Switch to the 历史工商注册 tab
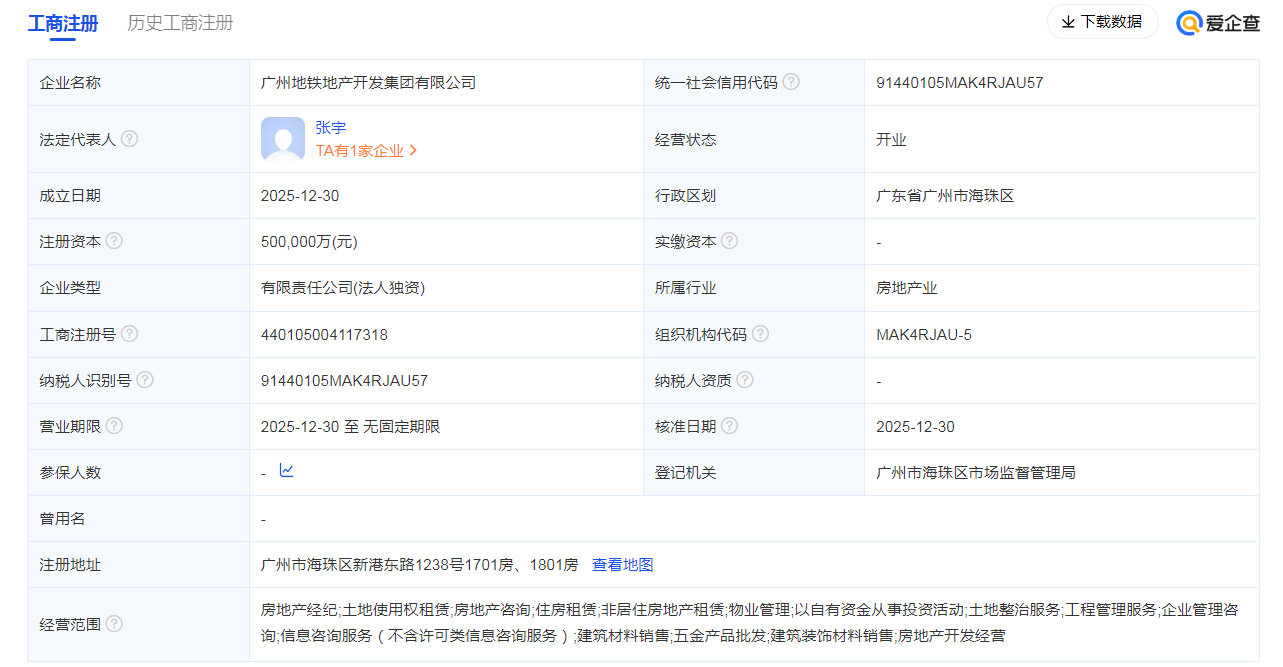The image size is (1283, 667). (179, 22)
